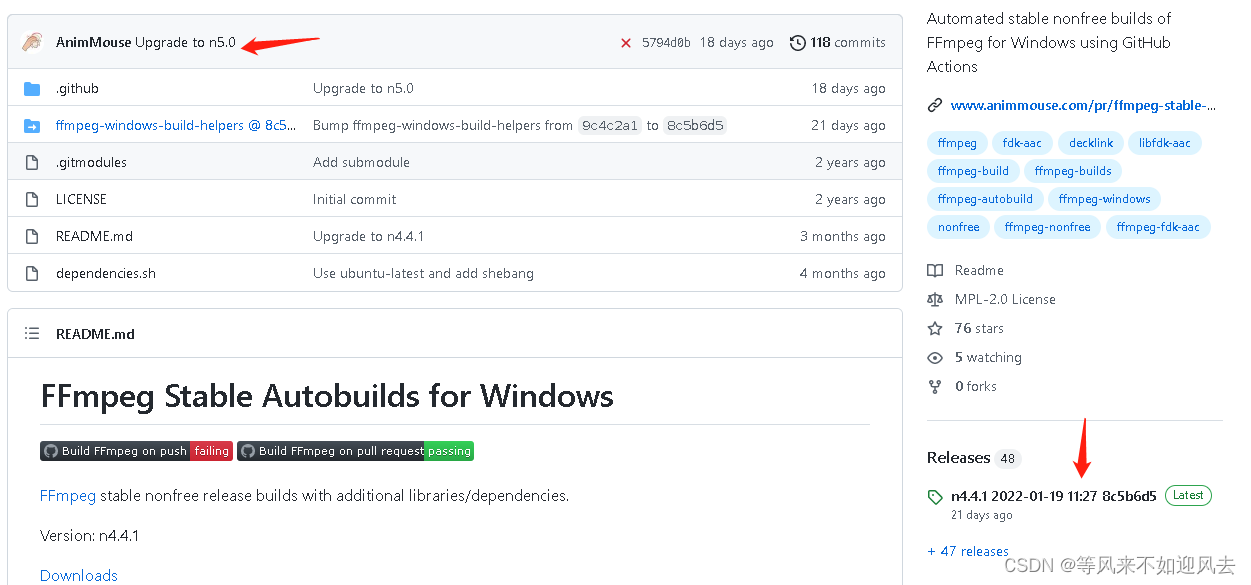1251x585 pixels.
Task: Open the FFmpeg link in README description
Action: point(68,495)
